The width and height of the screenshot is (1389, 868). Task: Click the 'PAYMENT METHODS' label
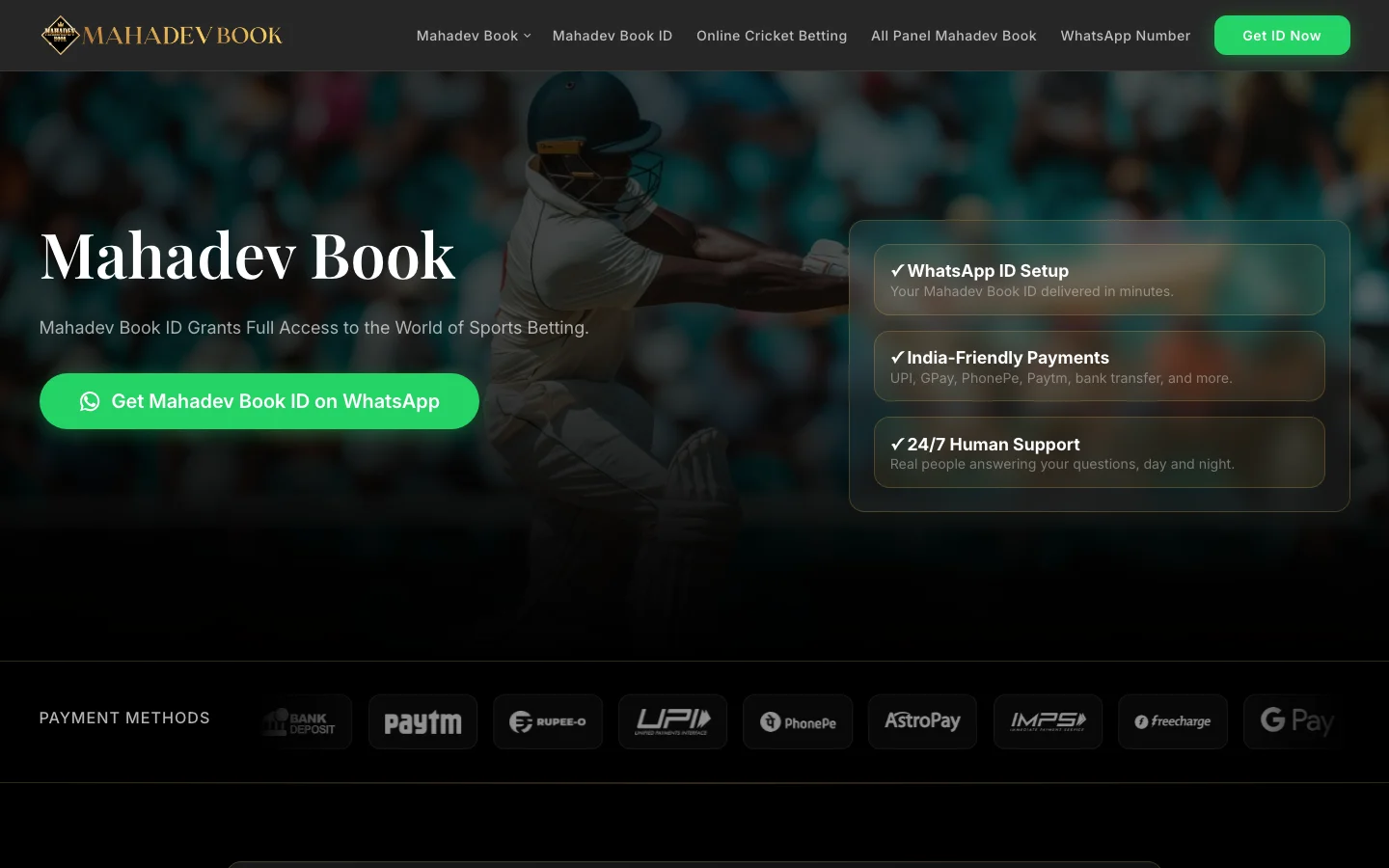124,718
